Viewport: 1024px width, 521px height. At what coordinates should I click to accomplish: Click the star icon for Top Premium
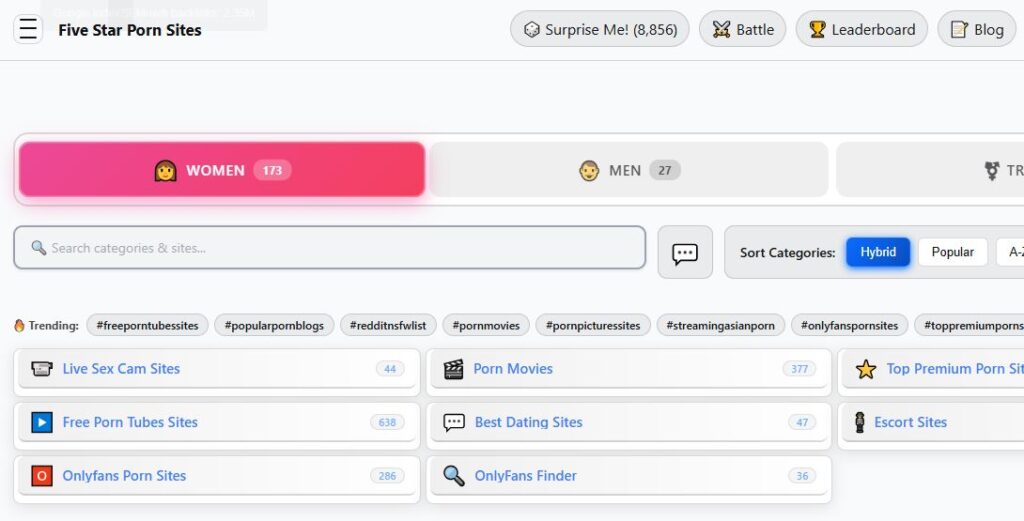tap(866, 369)
